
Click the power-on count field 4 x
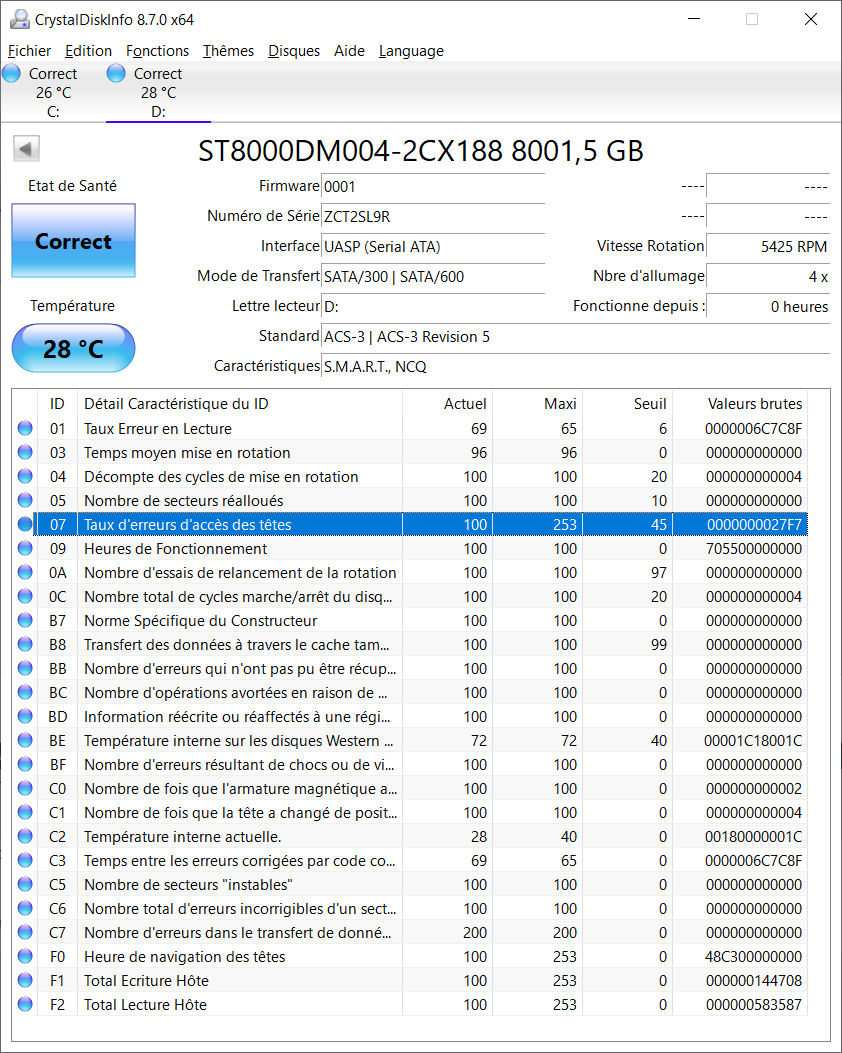pyautogui.click(x=768, y=276)
